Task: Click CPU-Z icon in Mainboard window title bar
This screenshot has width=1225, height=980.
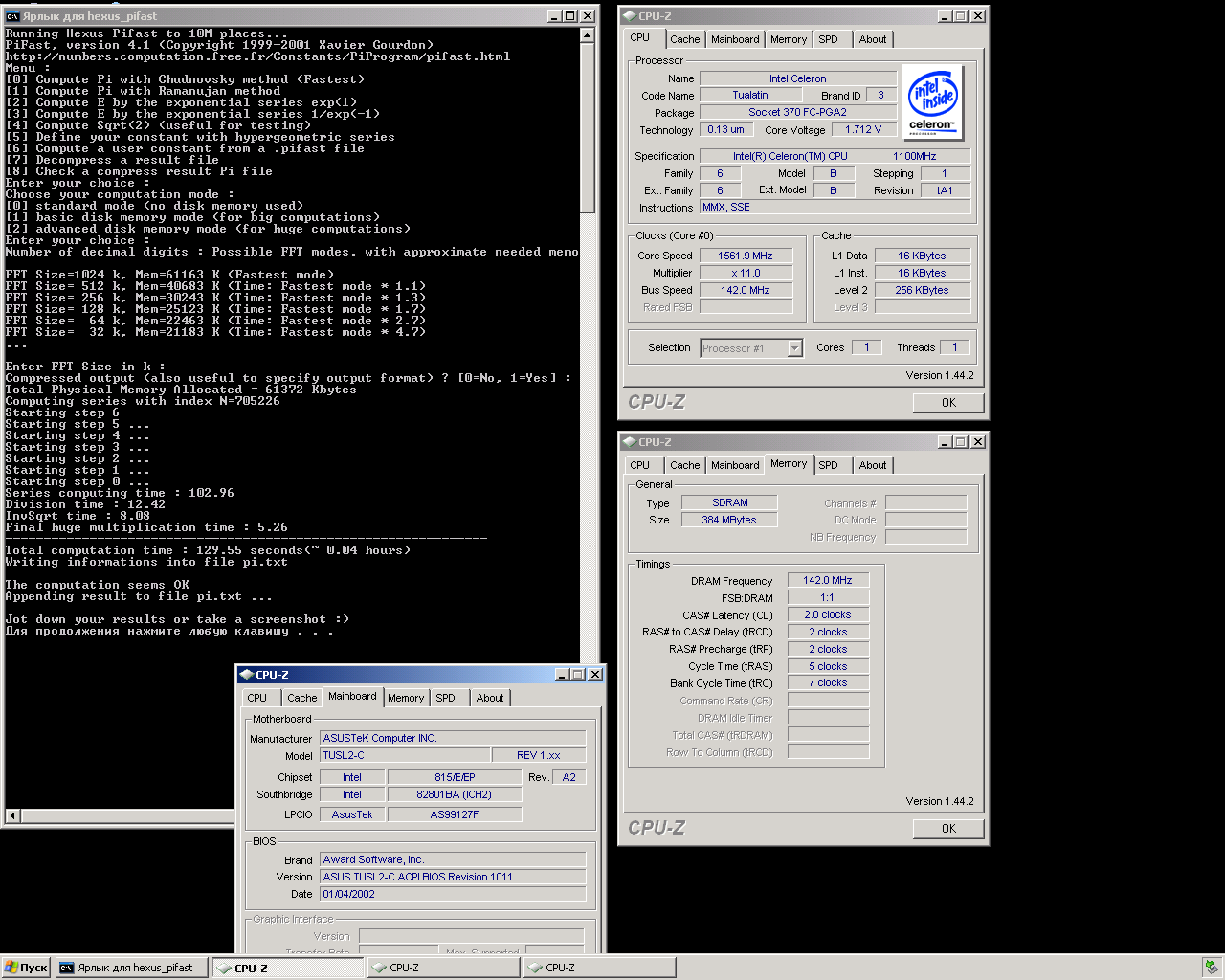Action: (246, 675)
